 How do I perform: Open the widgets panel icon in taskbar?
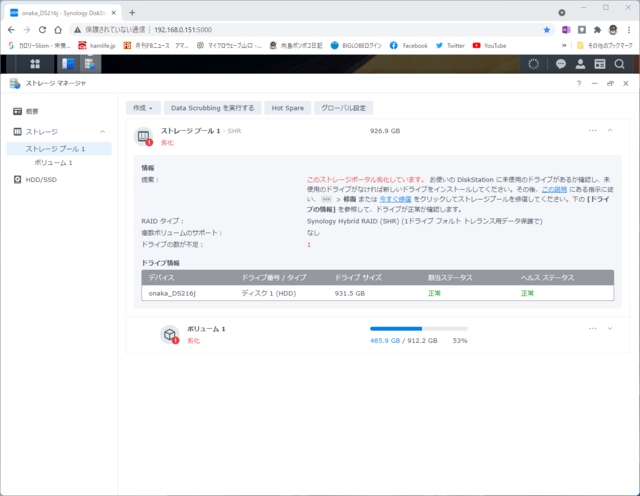(x=600, y=64)
